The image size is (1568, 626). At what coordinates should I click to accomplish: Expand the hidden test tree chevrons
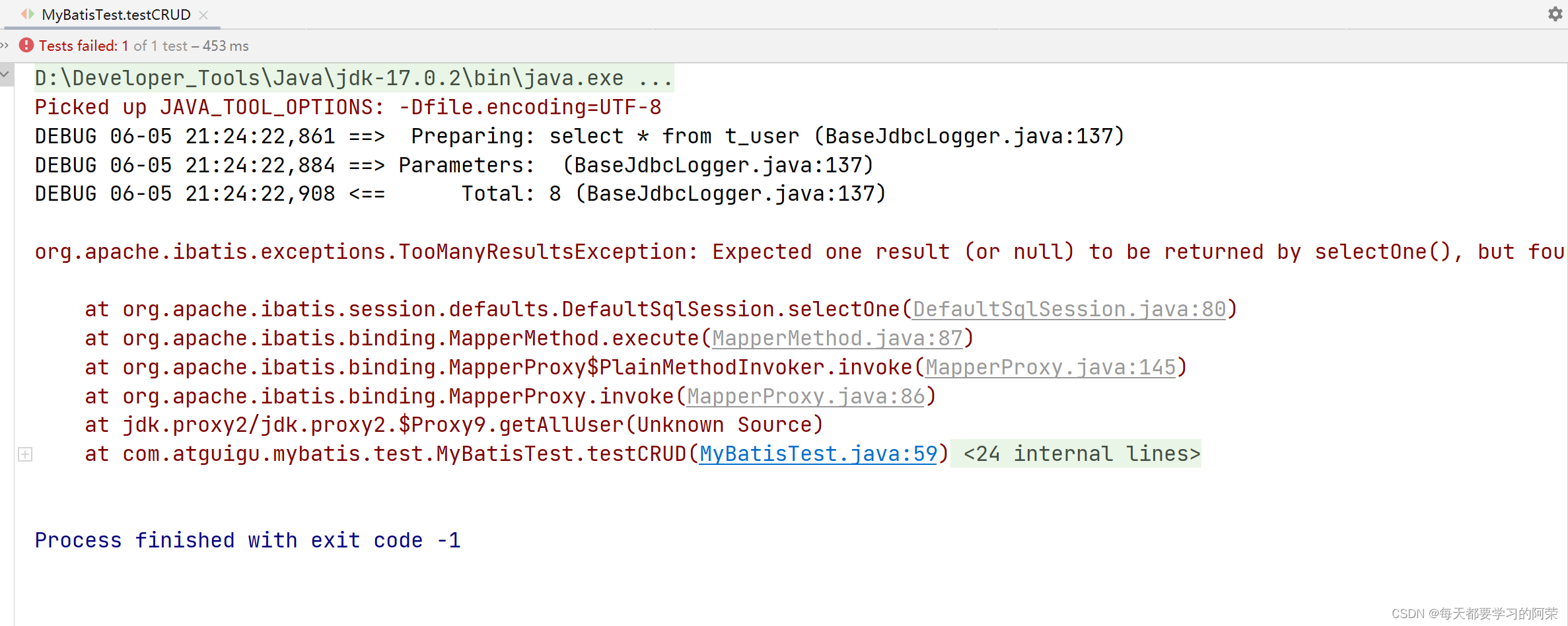click(5, 46)
